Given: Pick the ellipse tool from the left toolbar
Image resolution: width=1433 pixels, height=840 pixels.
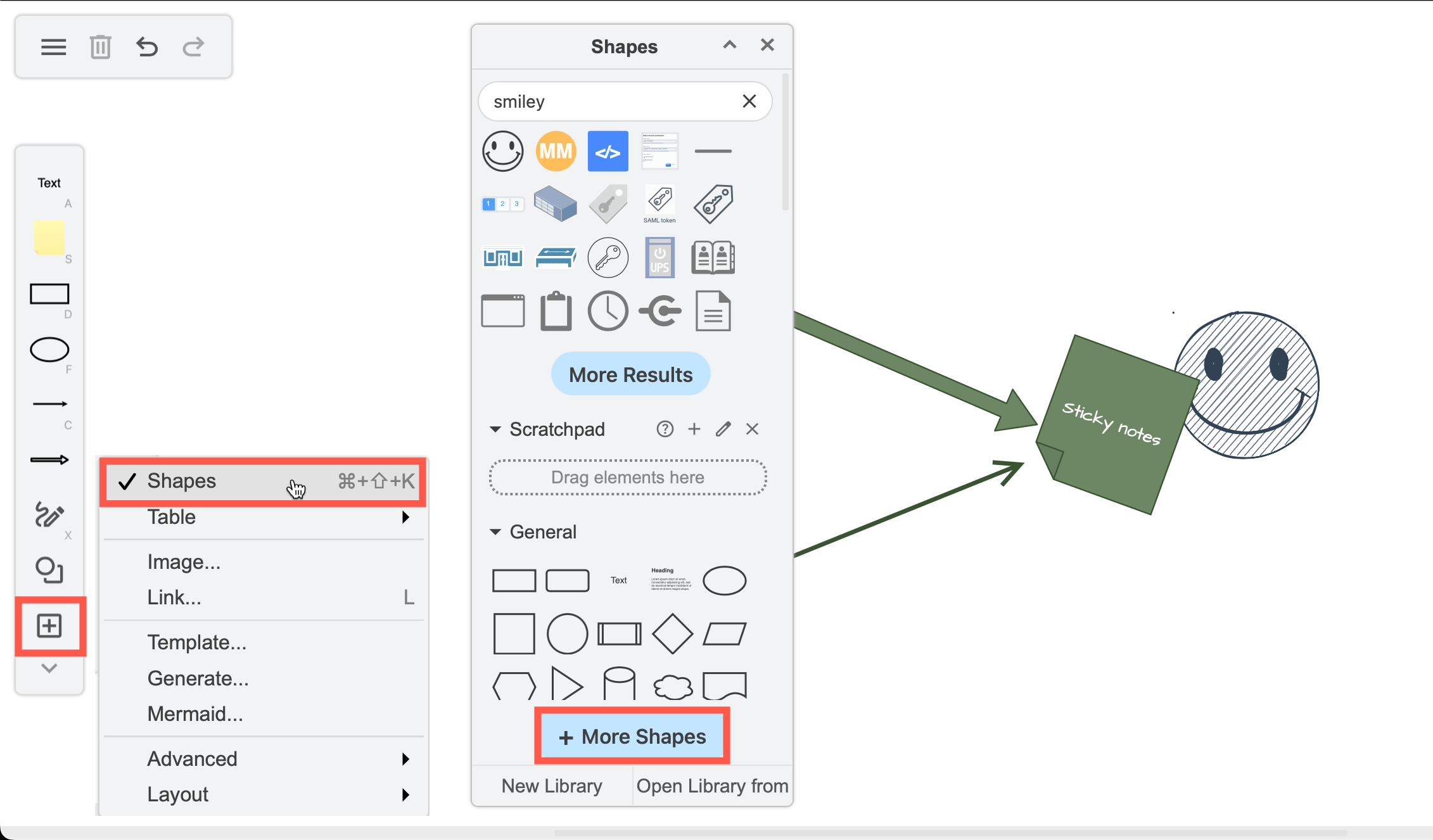Looking at the screenshot, I should [50, 349].
